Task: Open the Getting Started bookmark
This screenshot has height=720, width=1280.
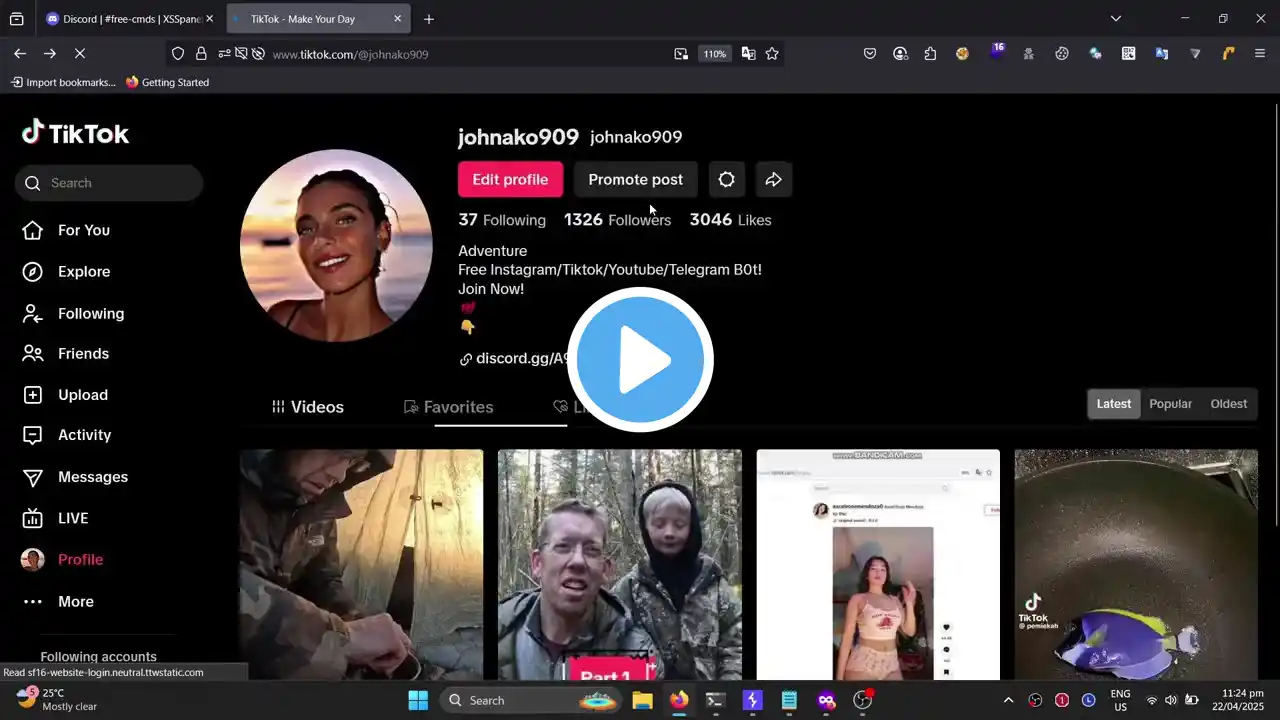Action: click(x=168, y=82)
